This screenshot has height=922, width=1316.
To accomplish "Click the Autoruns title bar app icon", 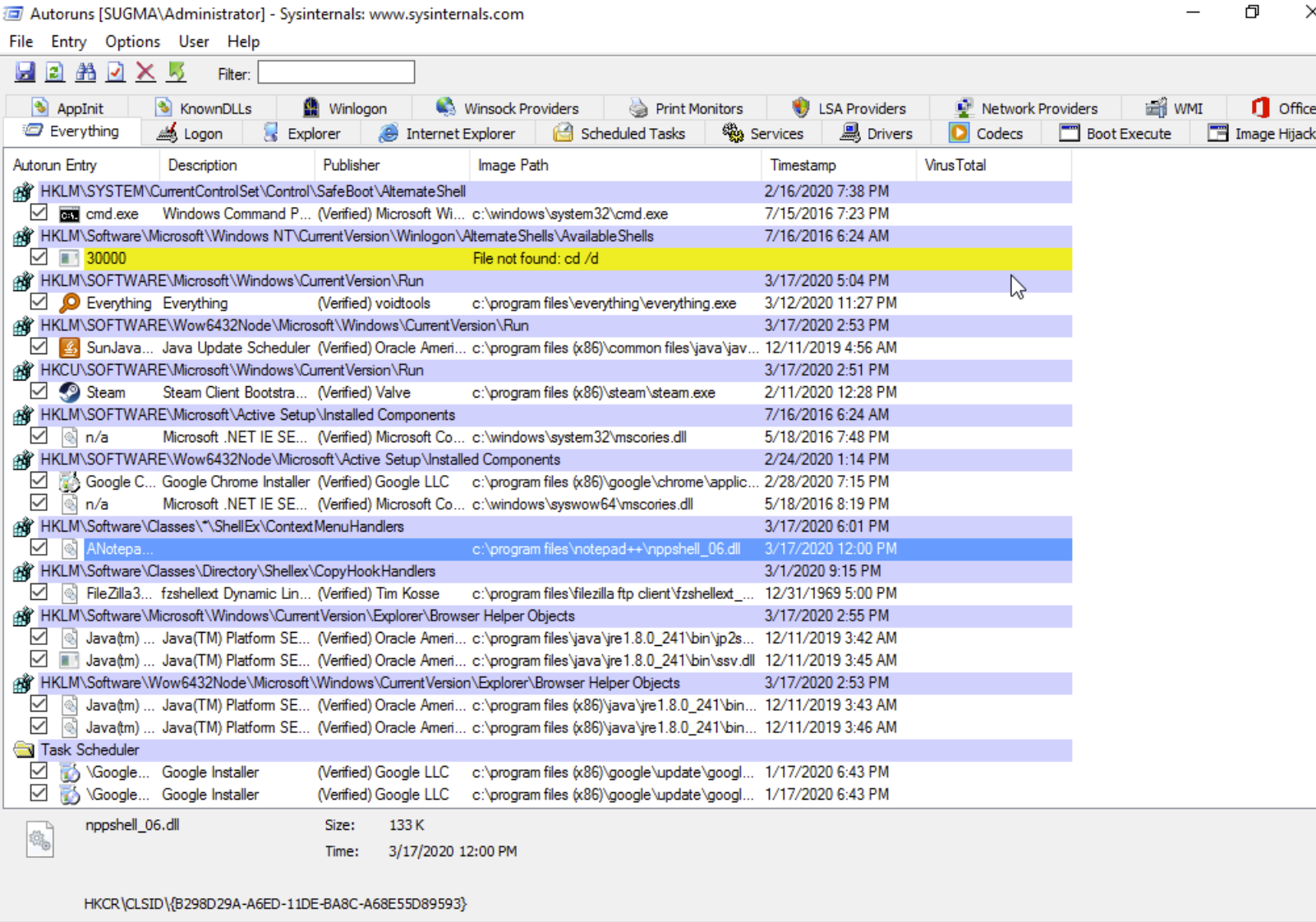I will click(13, 14).
